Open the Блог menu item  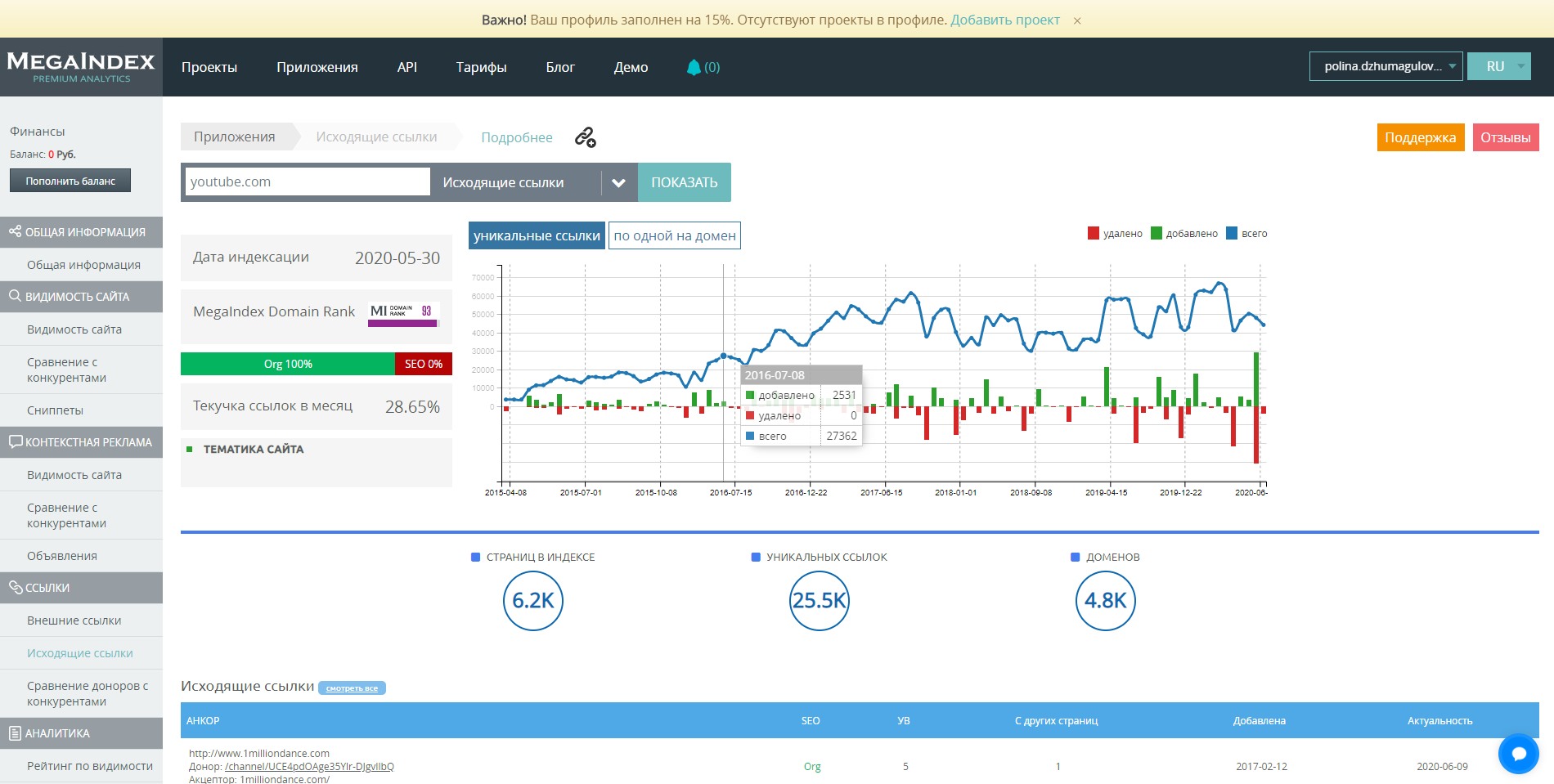pos(560,67)
